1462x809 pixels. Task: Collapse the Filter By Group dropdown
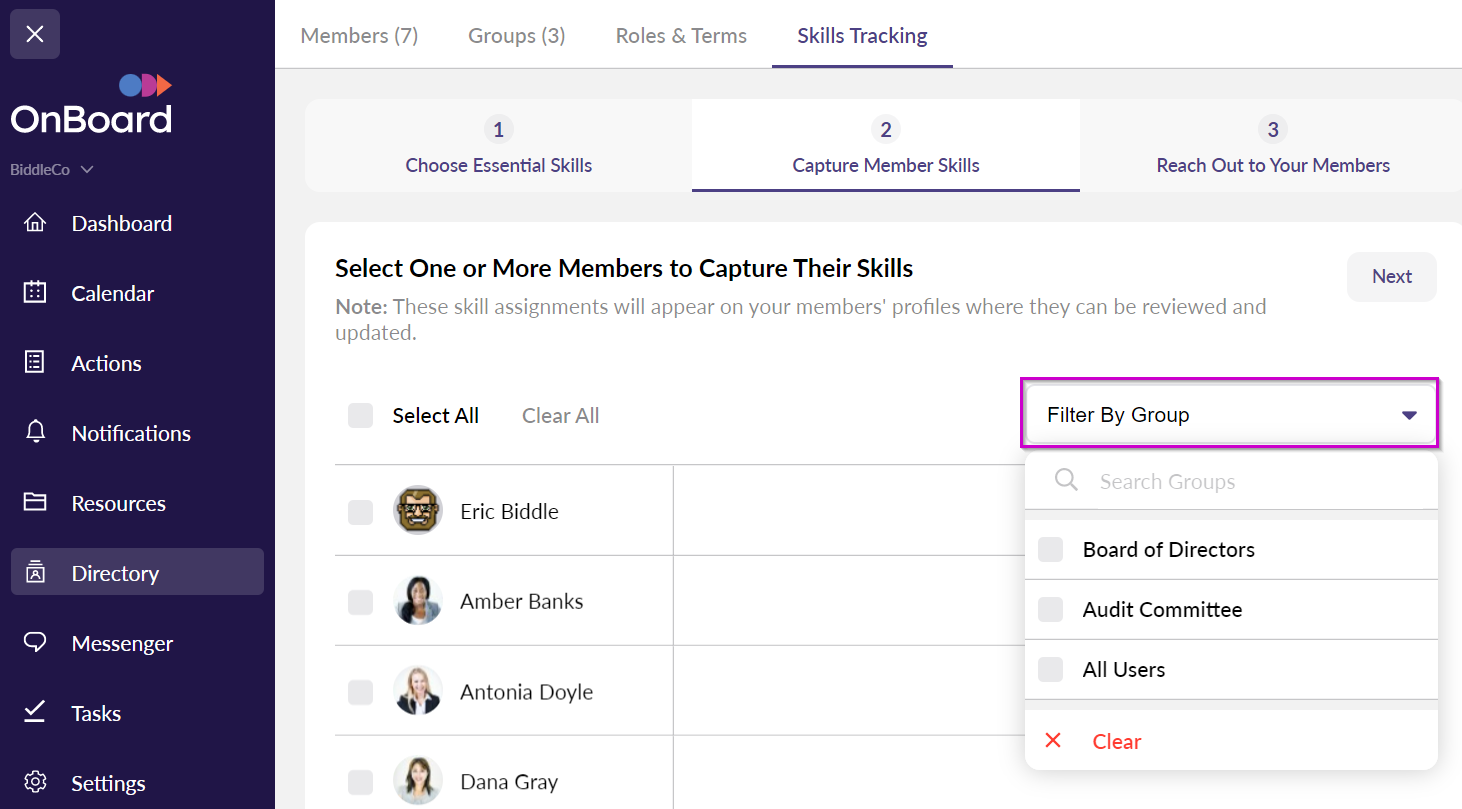(x=1408, y=415)
